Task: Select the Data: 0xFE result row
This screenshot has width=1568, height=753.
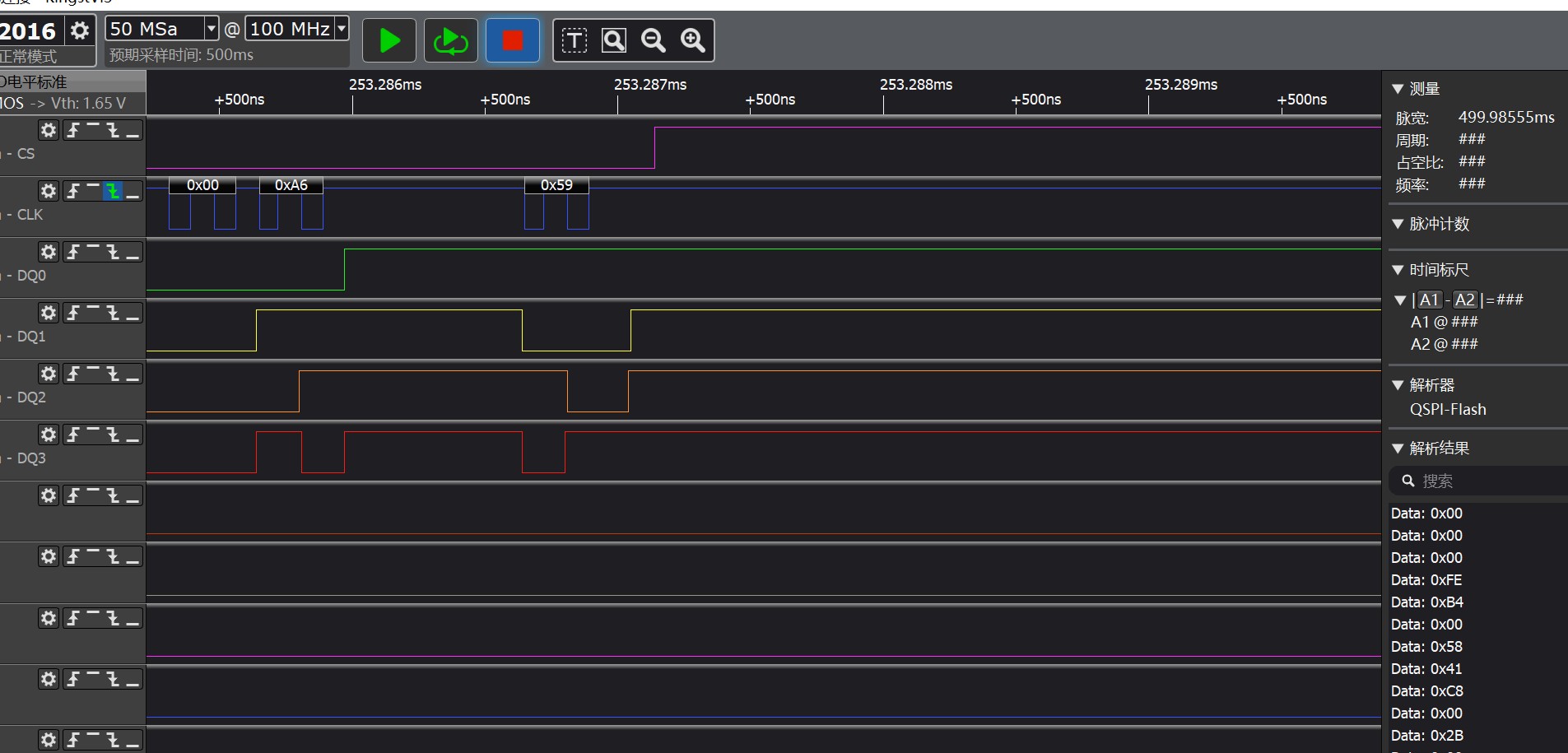Action: tap(1426, 580)
